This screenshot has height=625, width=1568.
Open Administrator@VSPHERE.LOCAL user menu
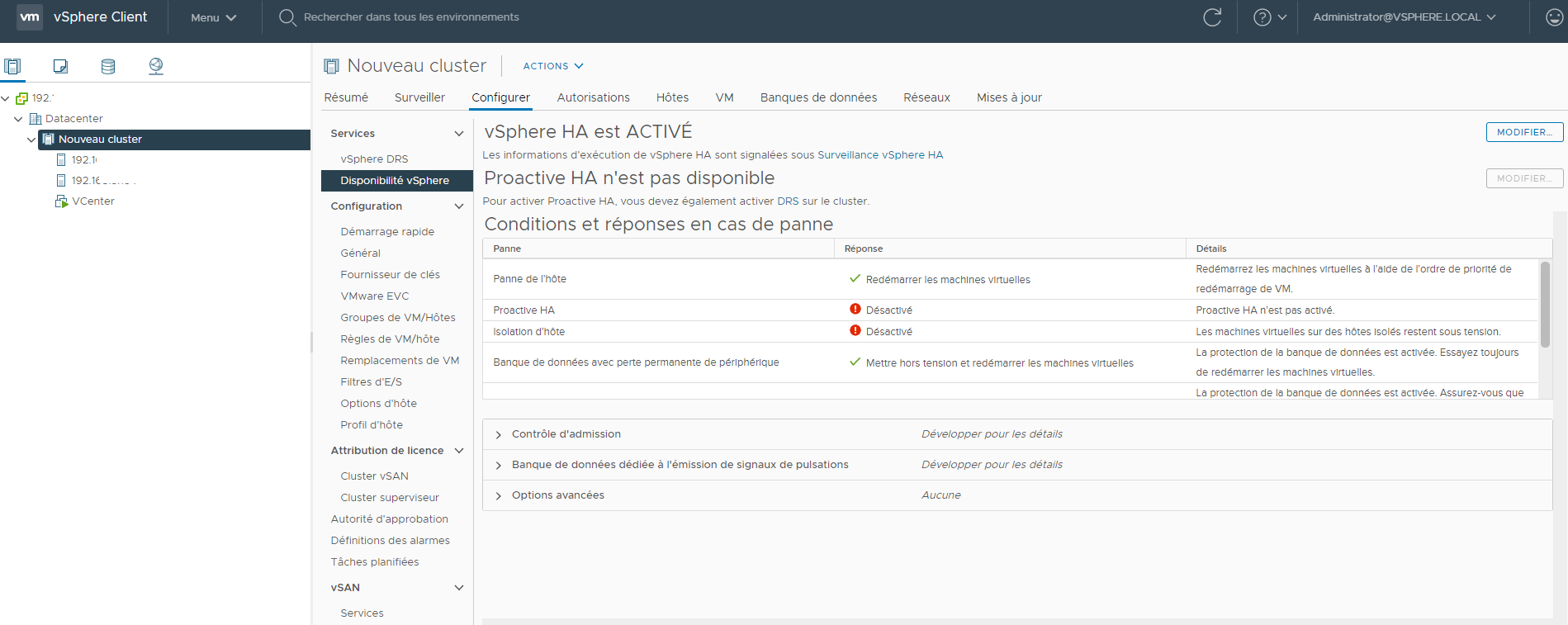[x=1404, y=17]
